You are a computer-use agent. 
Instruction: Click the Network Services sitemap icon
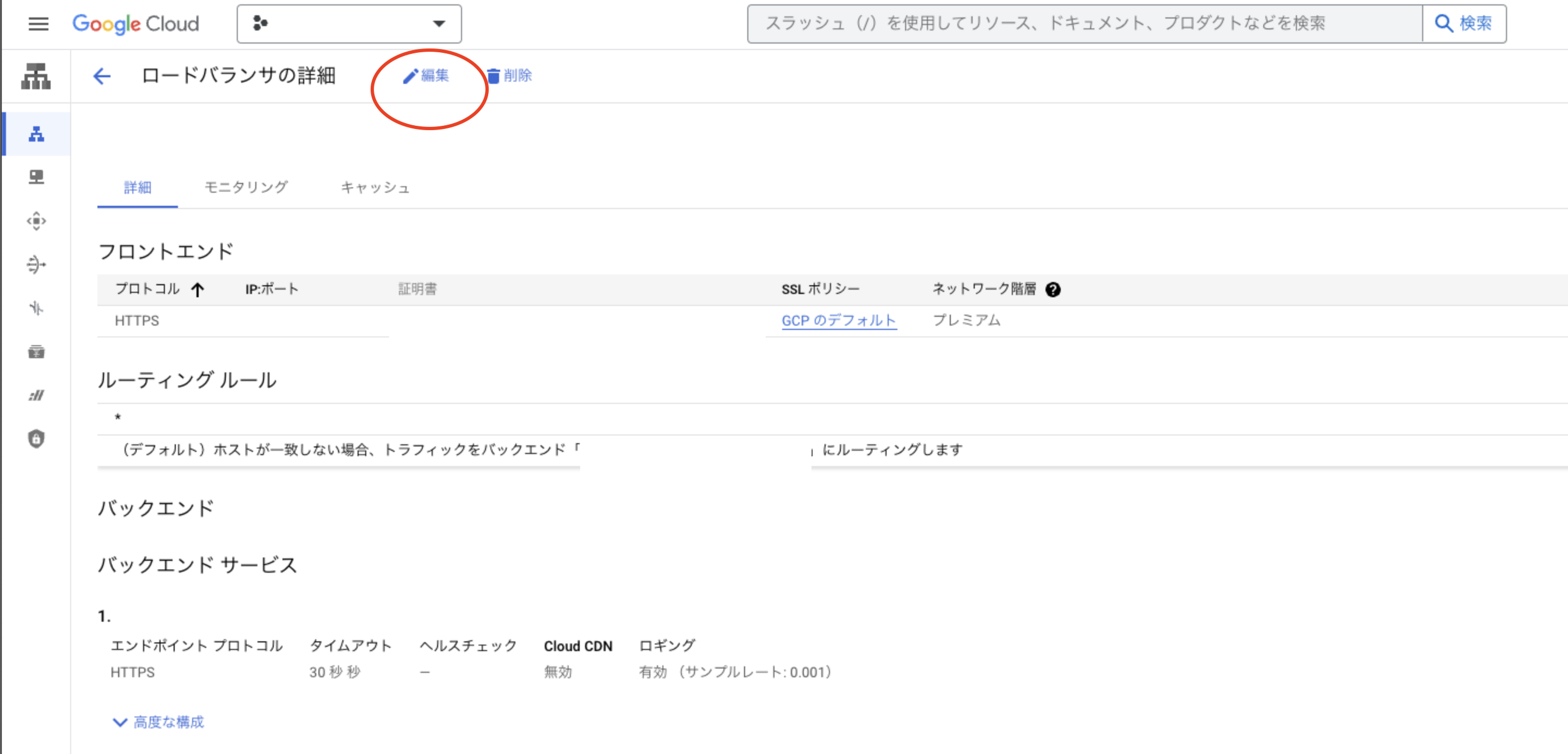coord(36,76)
